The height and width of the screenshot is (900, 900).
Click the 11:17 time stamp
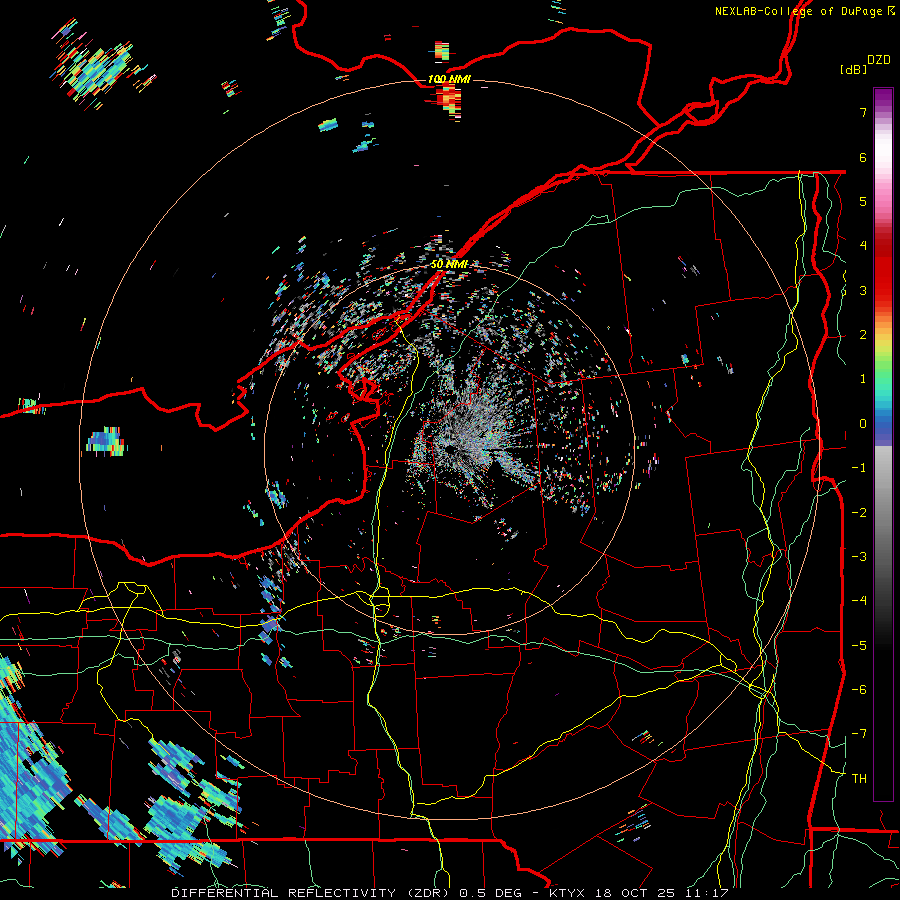click(x=707, y=893)
